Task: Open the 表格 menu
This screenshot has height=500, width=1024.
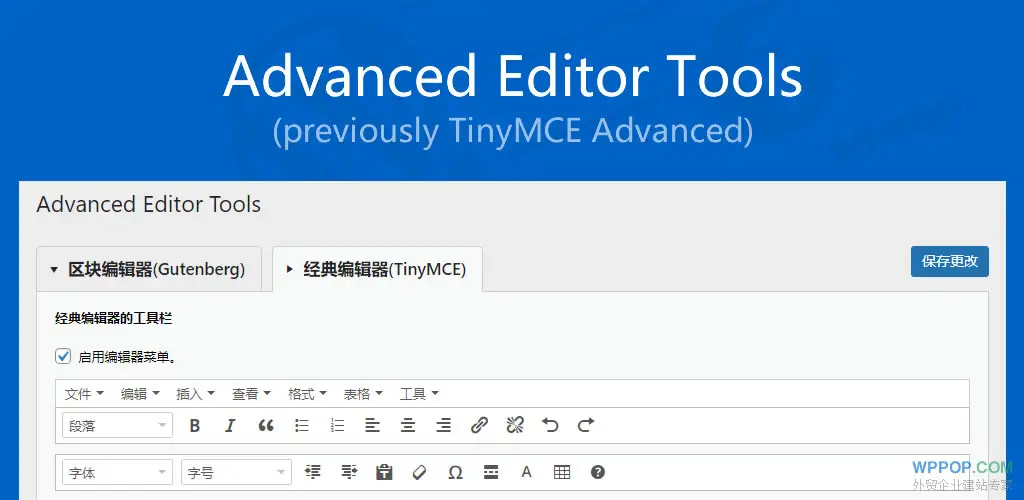Action: click(x=363, y=394)
